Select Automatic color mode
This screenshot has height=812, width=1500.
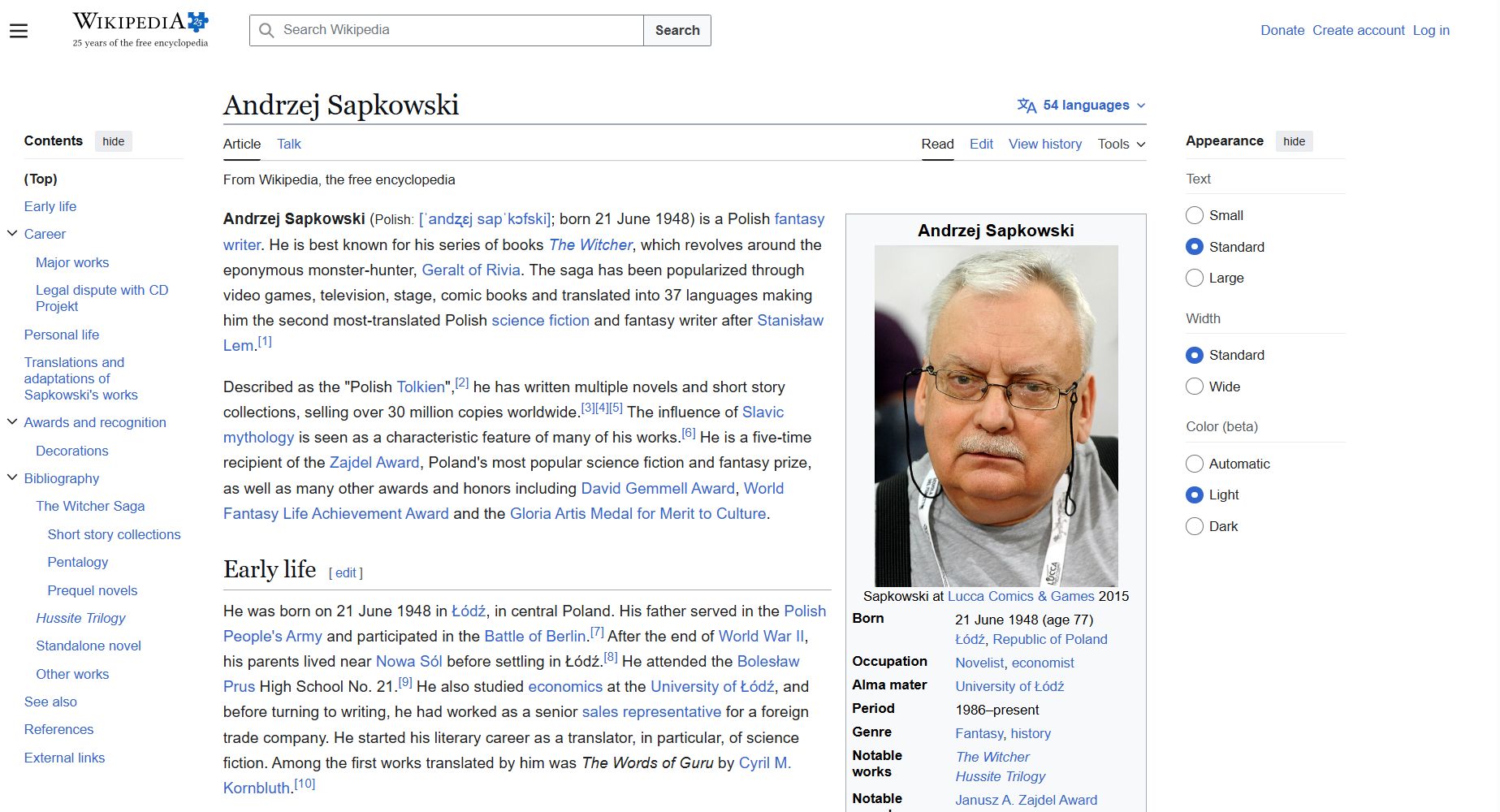coord(1195,464)
